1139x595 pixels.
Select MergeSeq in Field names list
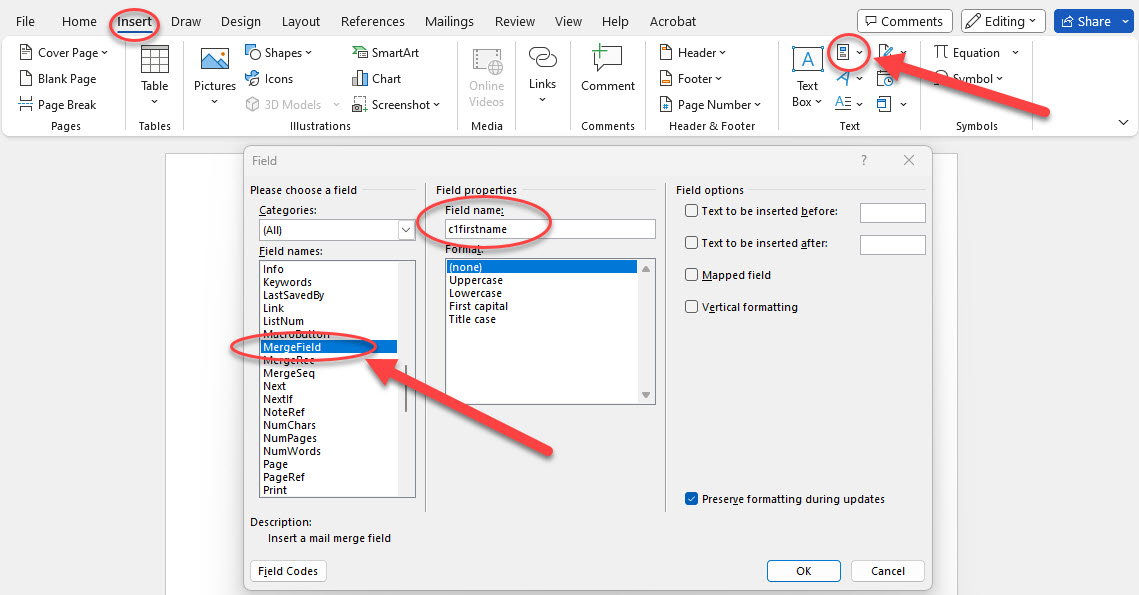pyautogui.click(x=289, y=373)
